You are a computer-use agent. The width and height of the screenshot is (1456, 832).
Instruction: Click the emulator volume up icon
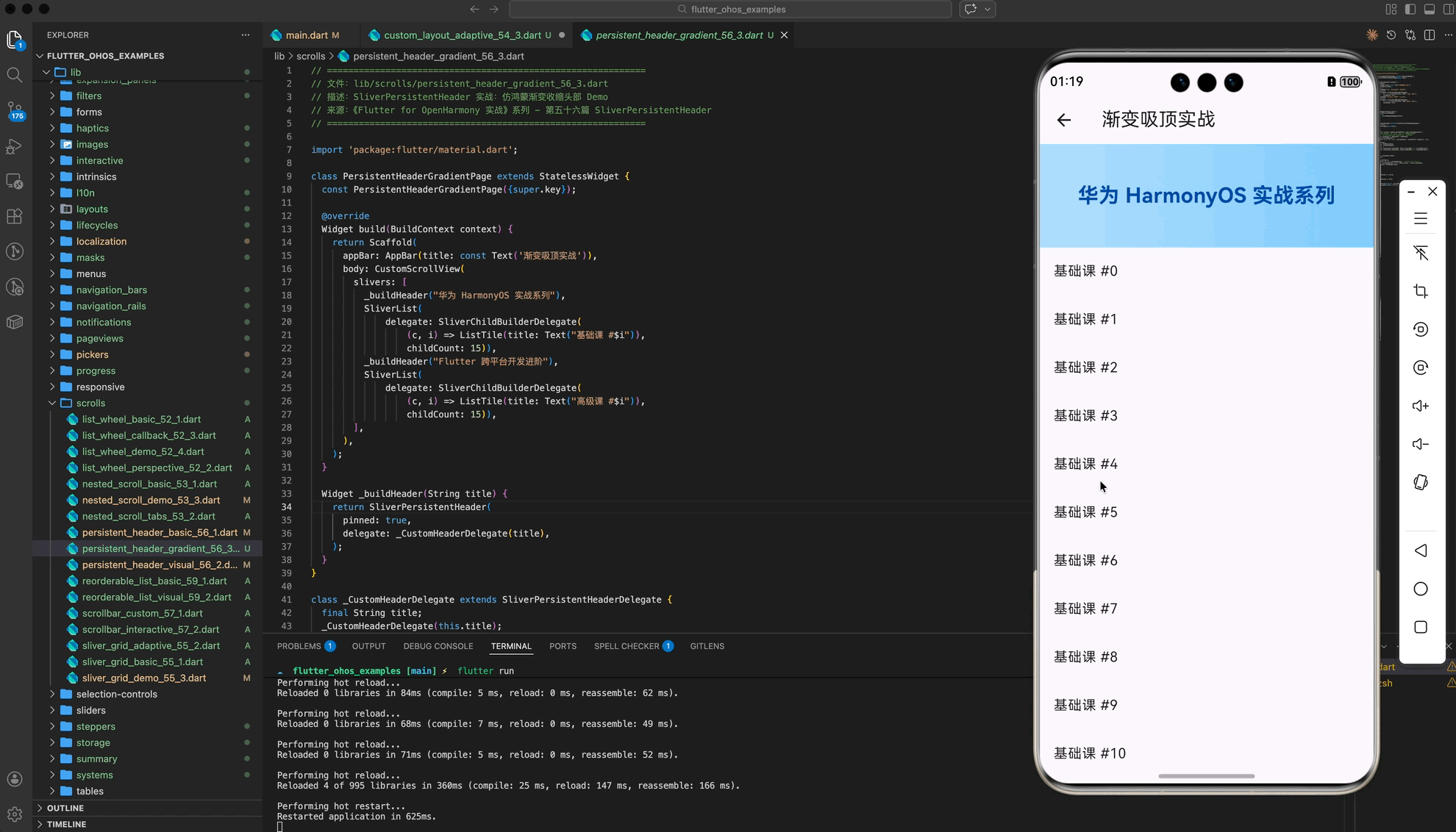pyautogui.click(x=1421, y=406)
